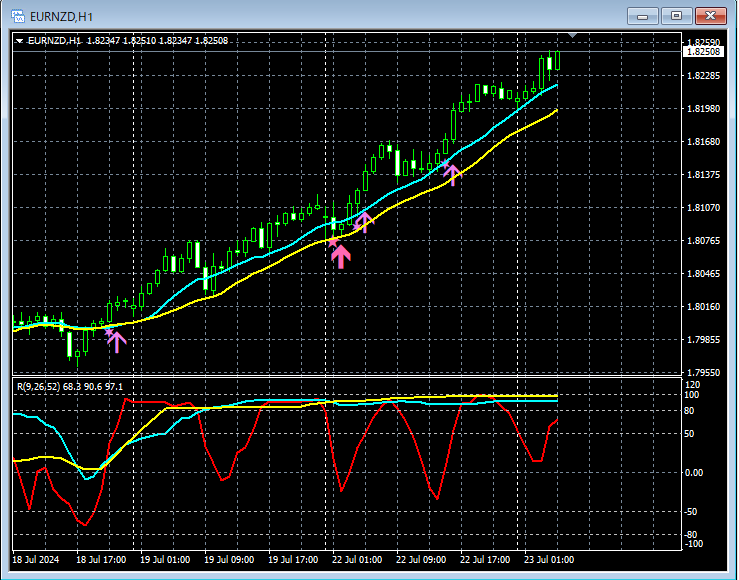
Task: Close the EURNZD,H1 chart window
Action: 710,16
